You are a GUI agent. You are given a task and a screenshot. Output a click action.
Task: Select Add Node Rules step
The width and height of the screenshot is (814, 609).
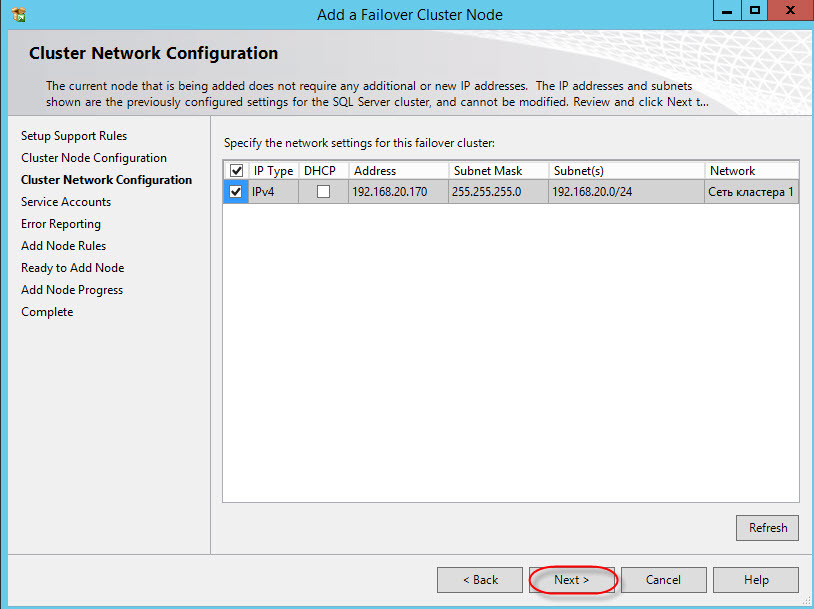tap(63, 246)
